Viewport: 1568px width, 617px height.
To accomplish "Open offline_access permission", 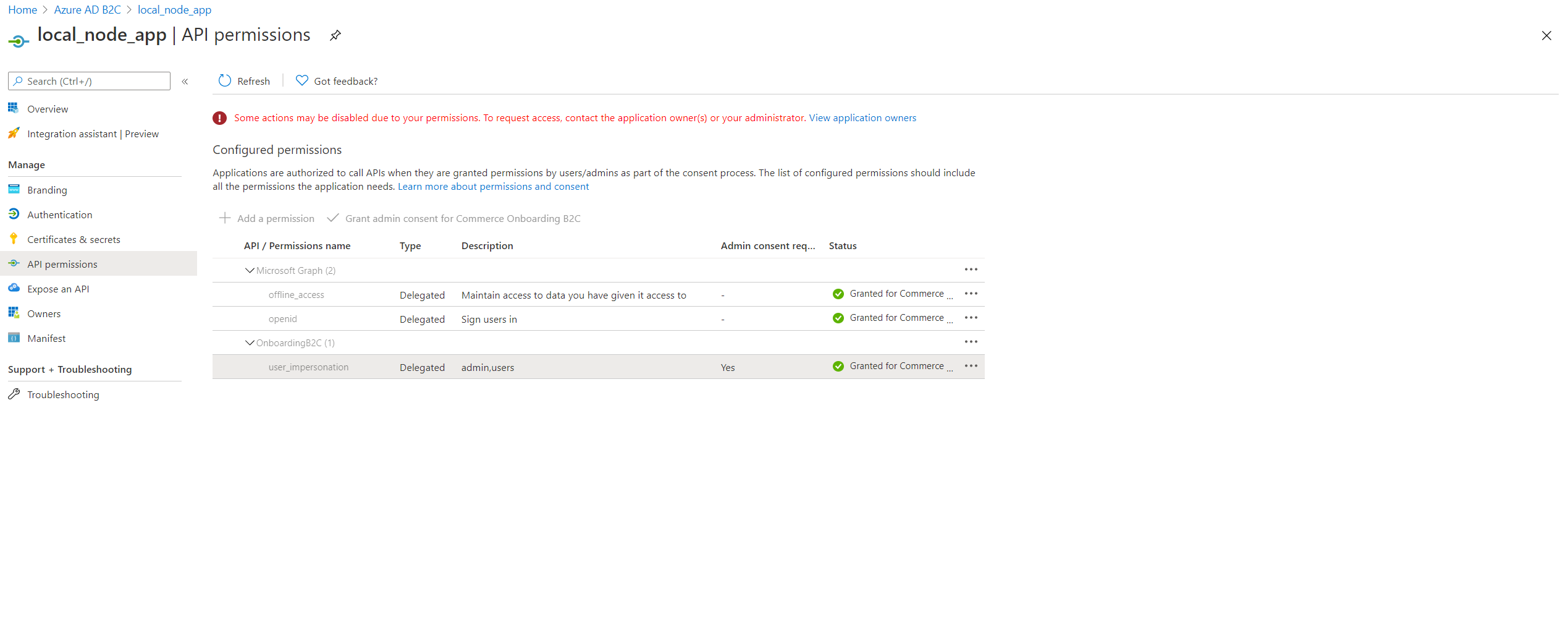I will point(296,295).
